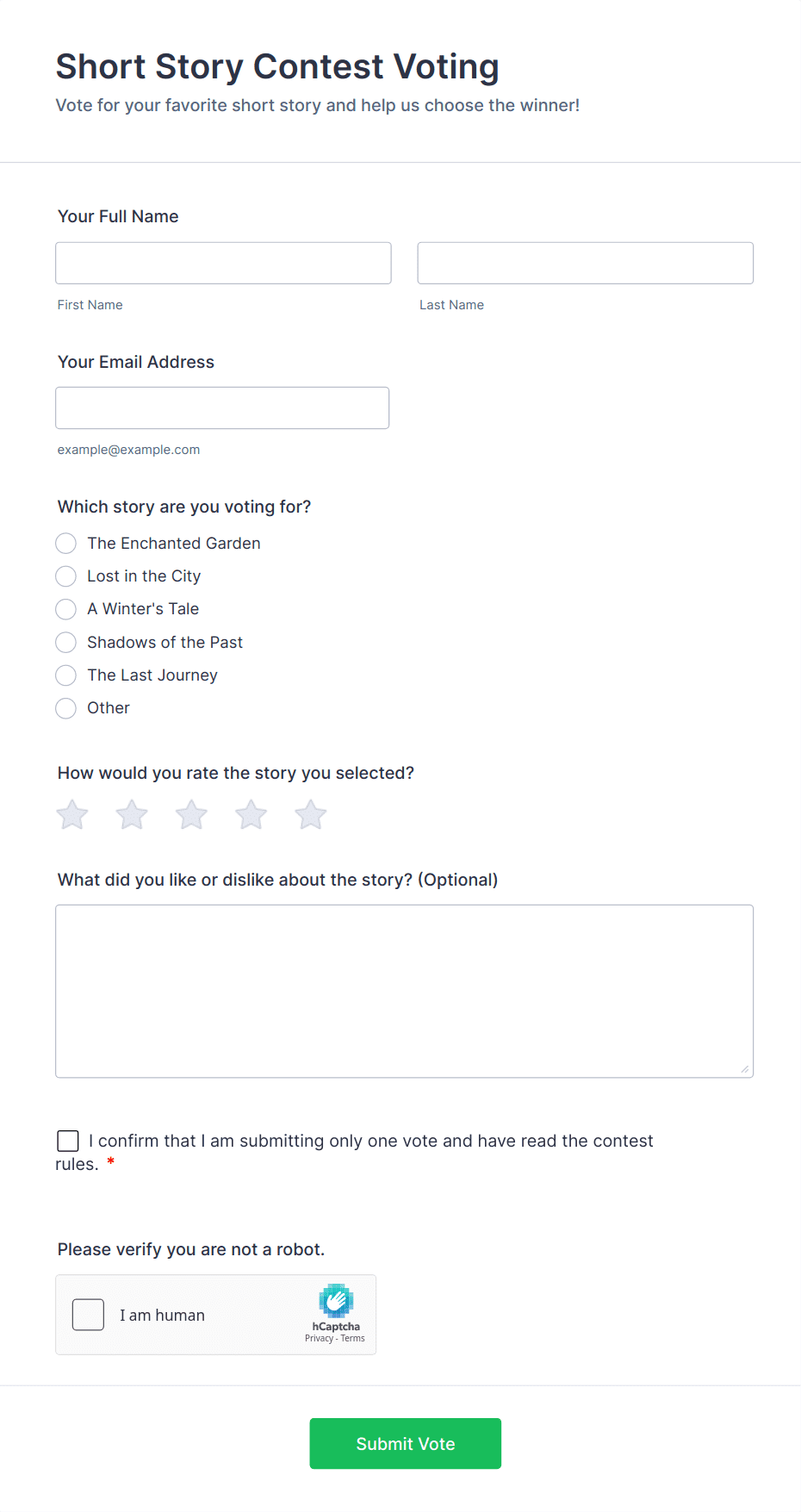This screenshot has height=1512, width=801.
Task: Click the First Name input field
Action: pos(222,263)
